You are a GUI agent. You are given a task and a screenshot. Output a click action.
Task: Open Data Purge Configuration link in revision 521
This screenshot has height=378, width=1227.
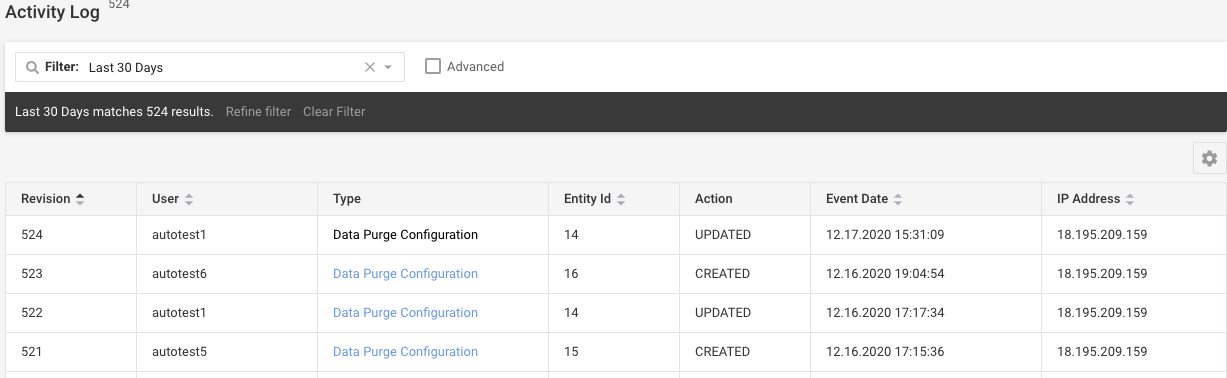click(405, 352)
